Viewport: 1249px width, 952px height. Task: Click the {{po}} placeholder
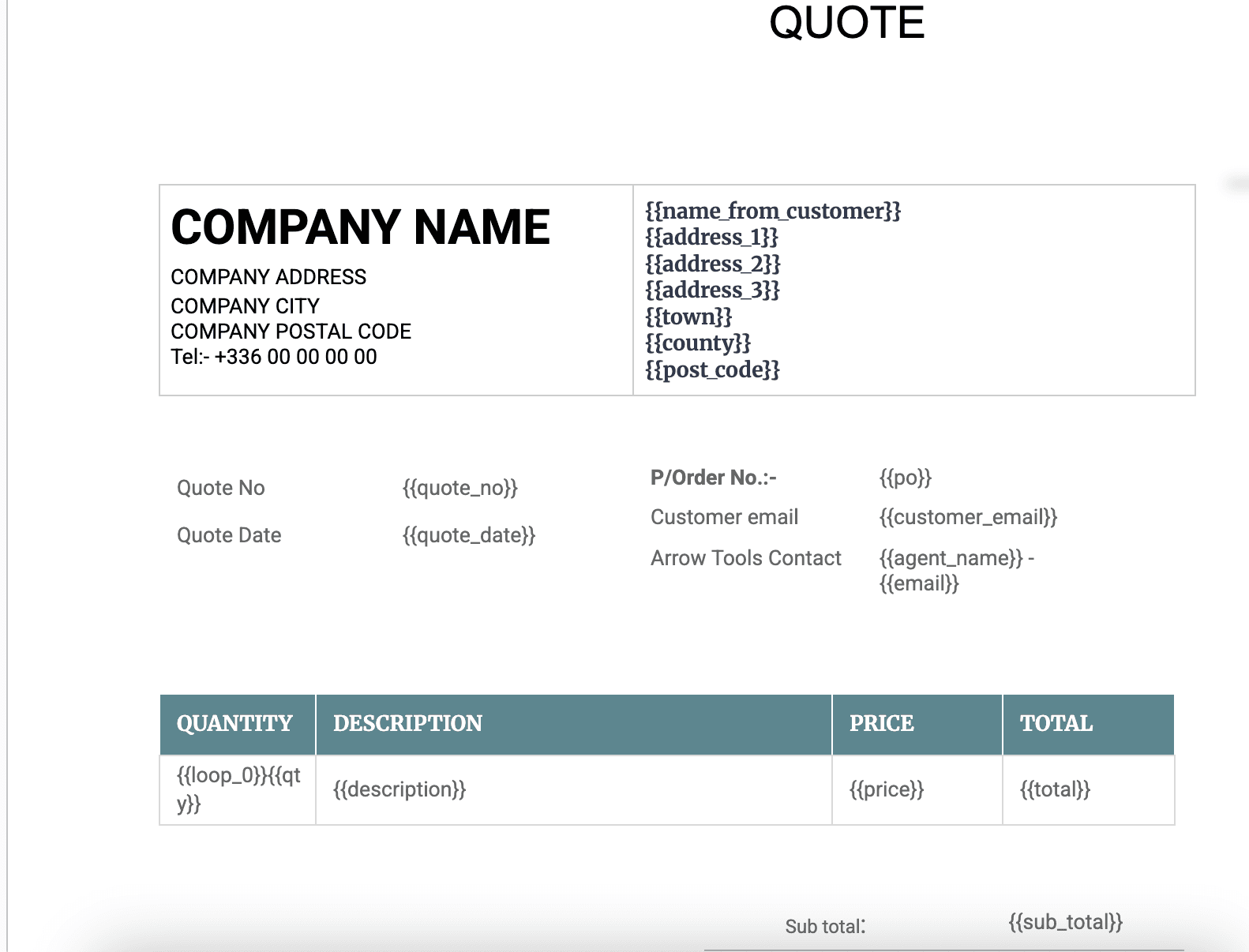pos(905,478)
